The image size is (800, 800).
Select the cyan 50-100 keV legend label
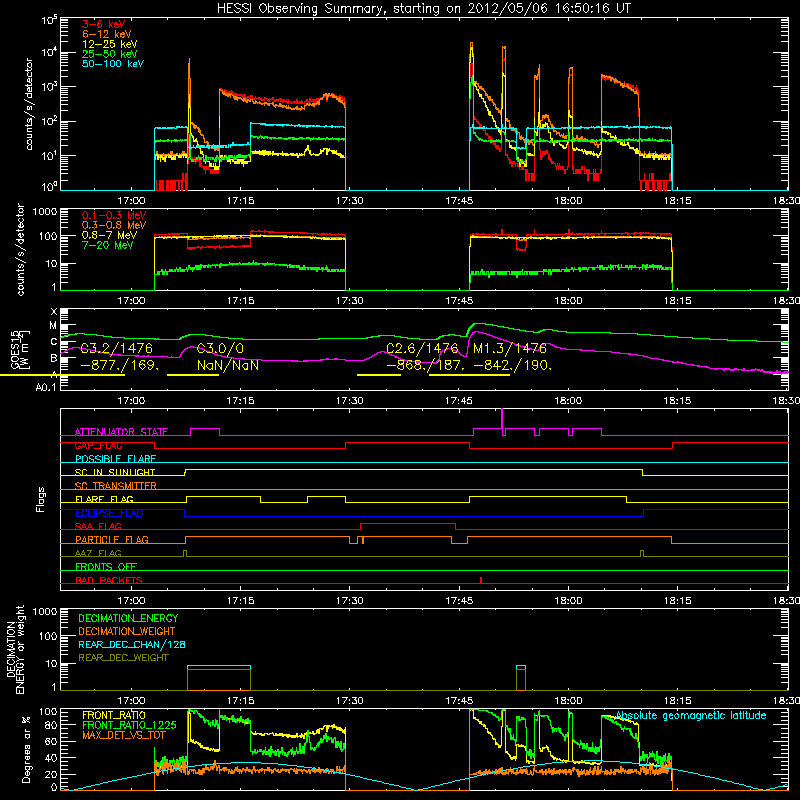click(112, 64)
